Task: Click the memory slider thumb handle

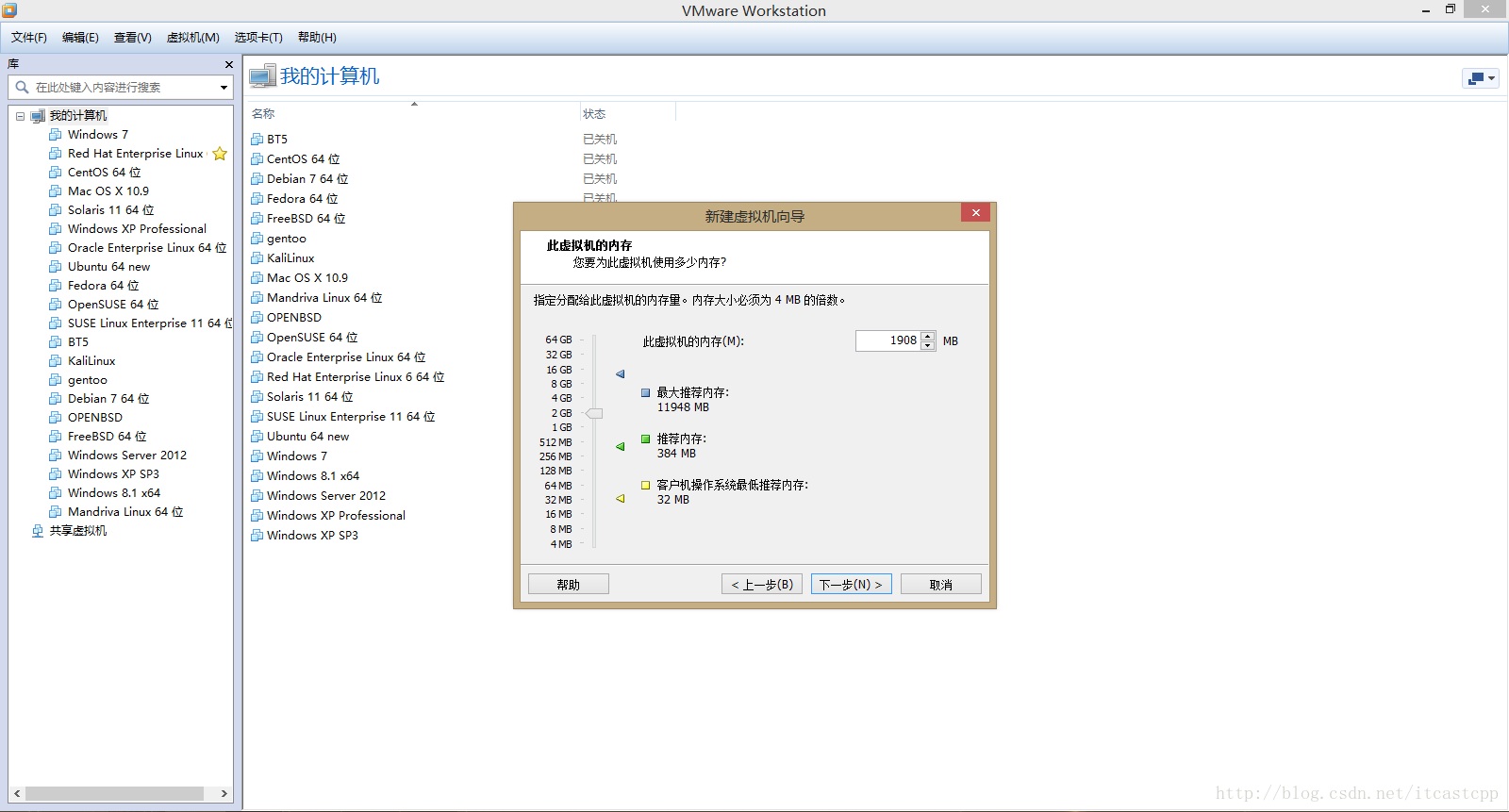Action: [594, 413]
